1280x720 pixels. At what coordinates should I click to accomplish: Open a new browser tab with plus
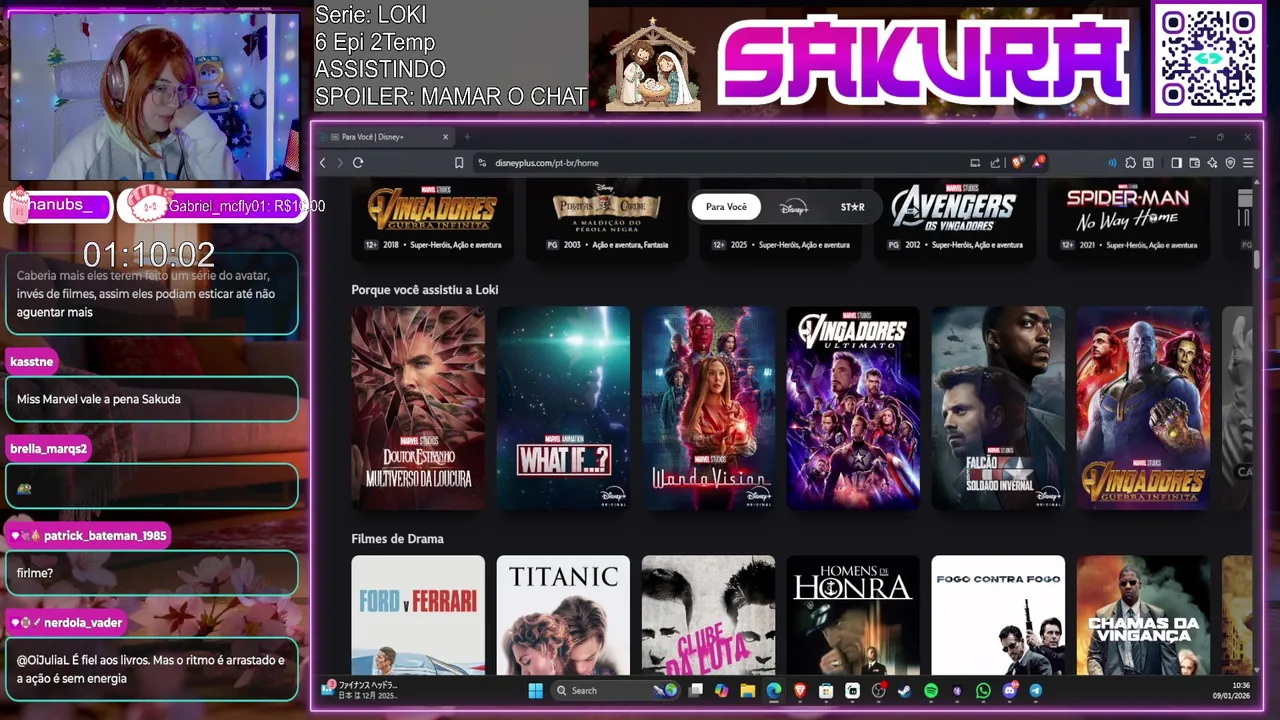point(467,137)
